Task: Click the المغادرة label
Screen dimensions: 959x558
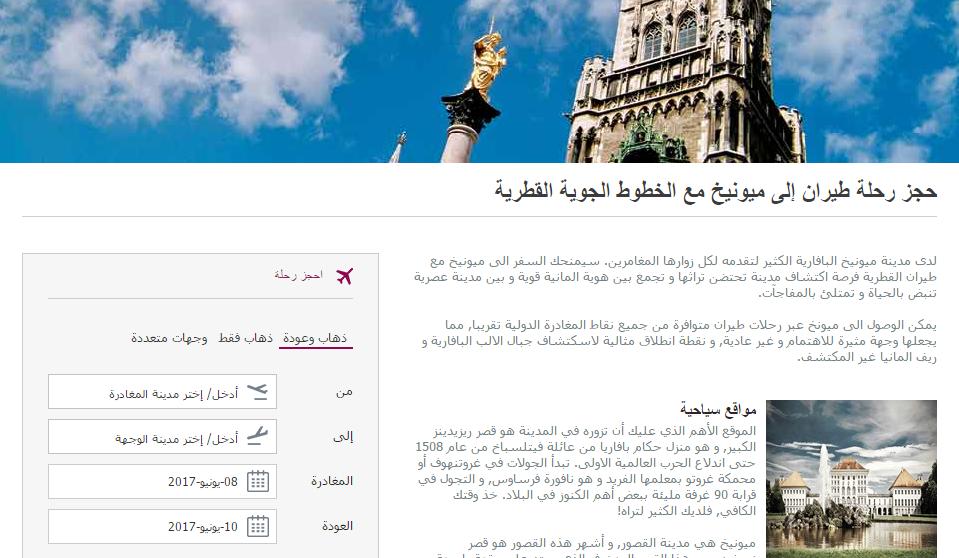Action: 332,482
